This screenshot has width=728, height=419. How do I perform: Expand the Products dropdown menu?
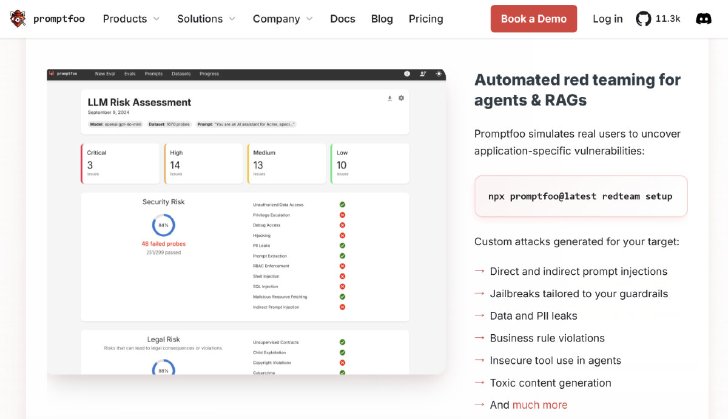pyautogui.click(x=131, y=19)
